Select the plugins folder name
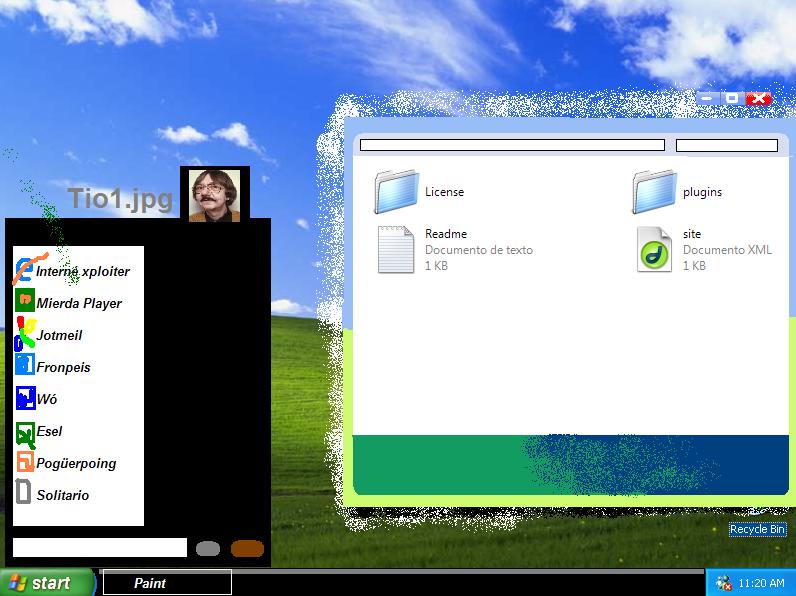The height and width of the screenshot is (596, 796). [702, 192]
